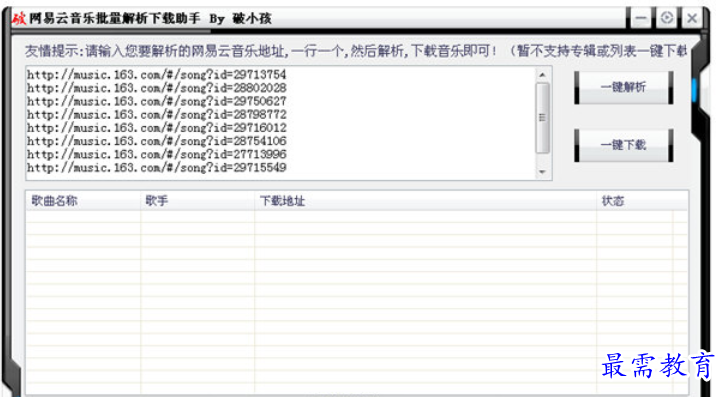The height and width of the screenshot is (397, 723).
Task: Select URL line with id=28802028
Action: 157,88
